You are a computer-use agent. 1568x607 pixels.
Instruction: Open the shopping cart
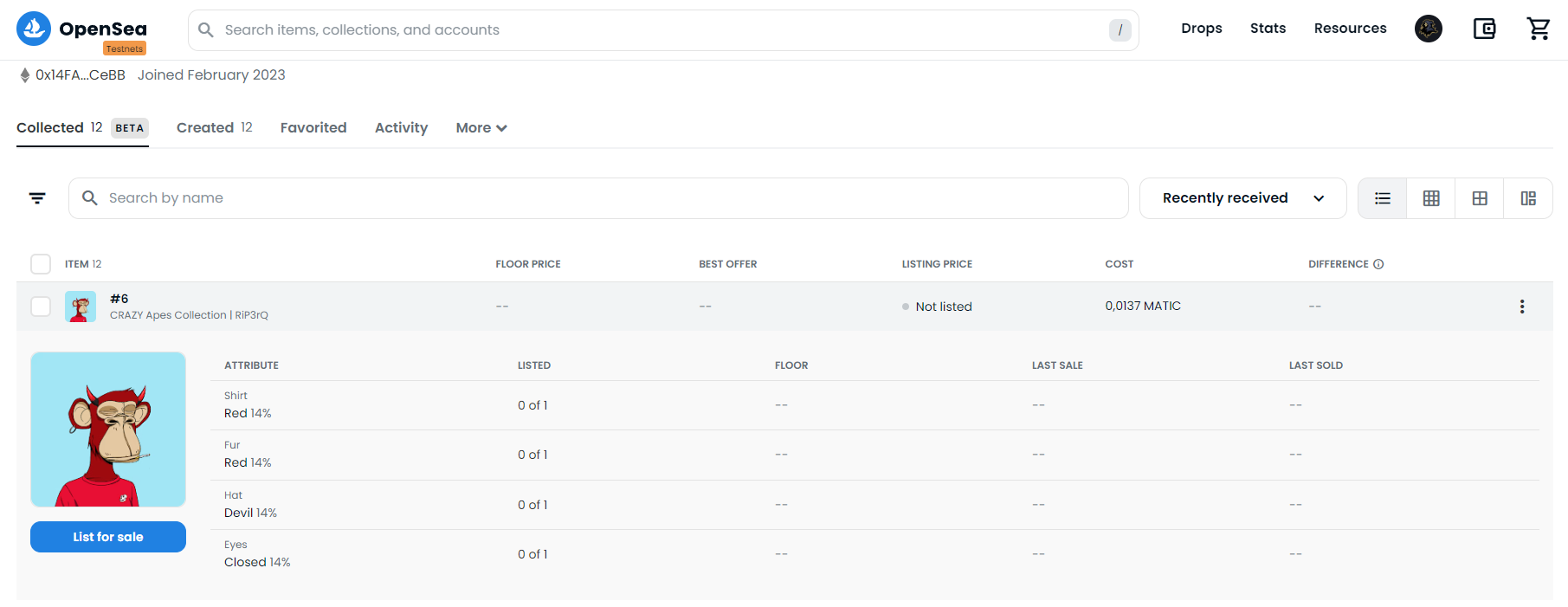[x=1538, y=29]
